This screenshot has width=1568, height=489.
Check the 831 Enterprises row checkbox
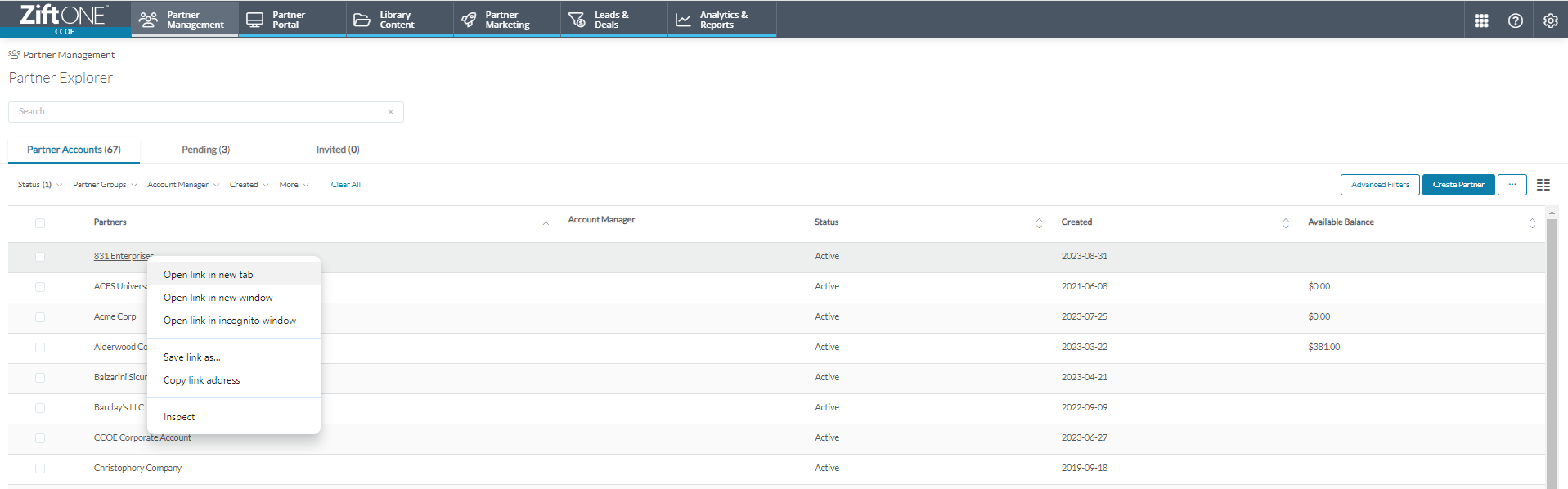tap(40, 257)
